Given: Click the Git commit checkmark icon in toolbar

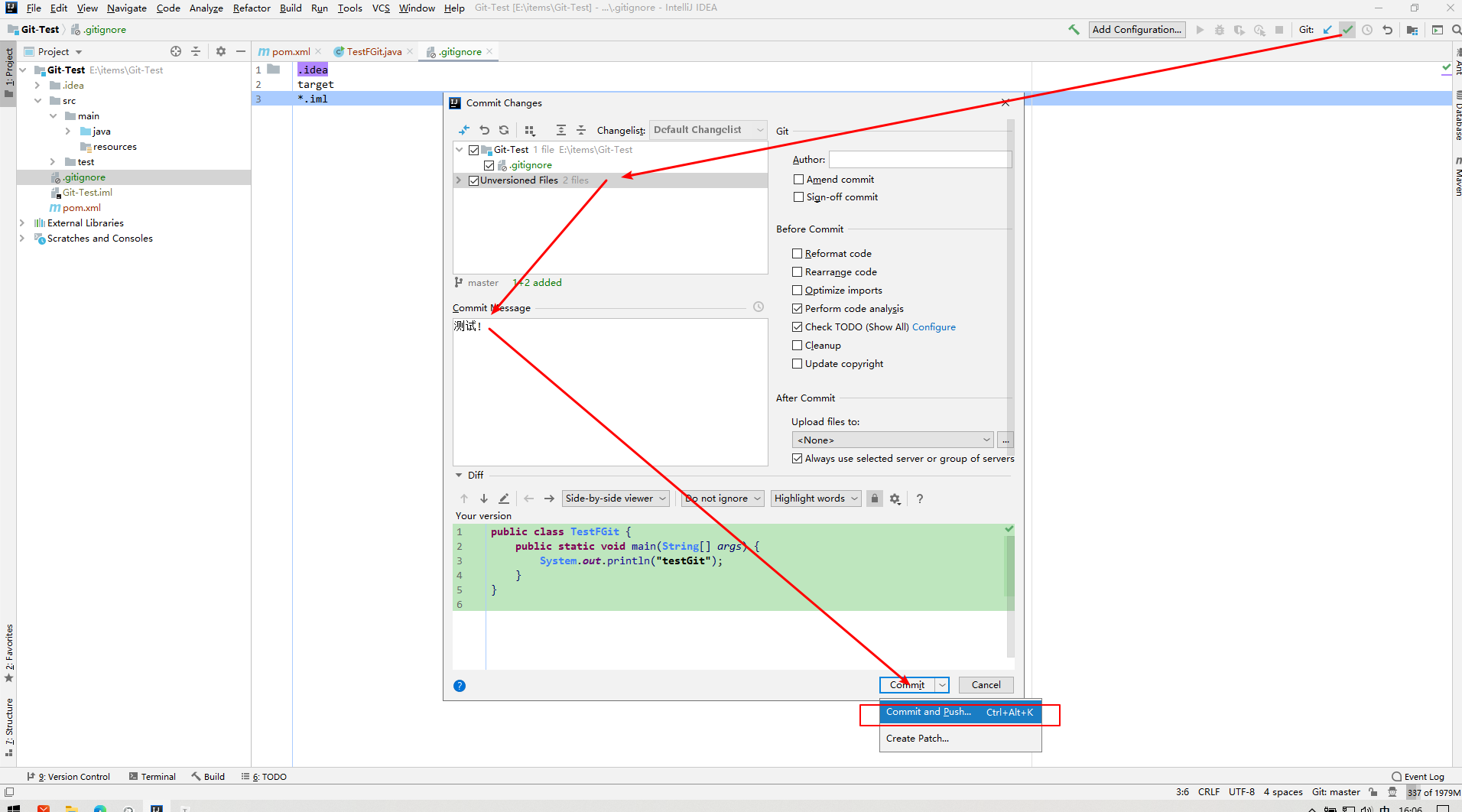Looking at the screenshot, I should [1347, 30].
